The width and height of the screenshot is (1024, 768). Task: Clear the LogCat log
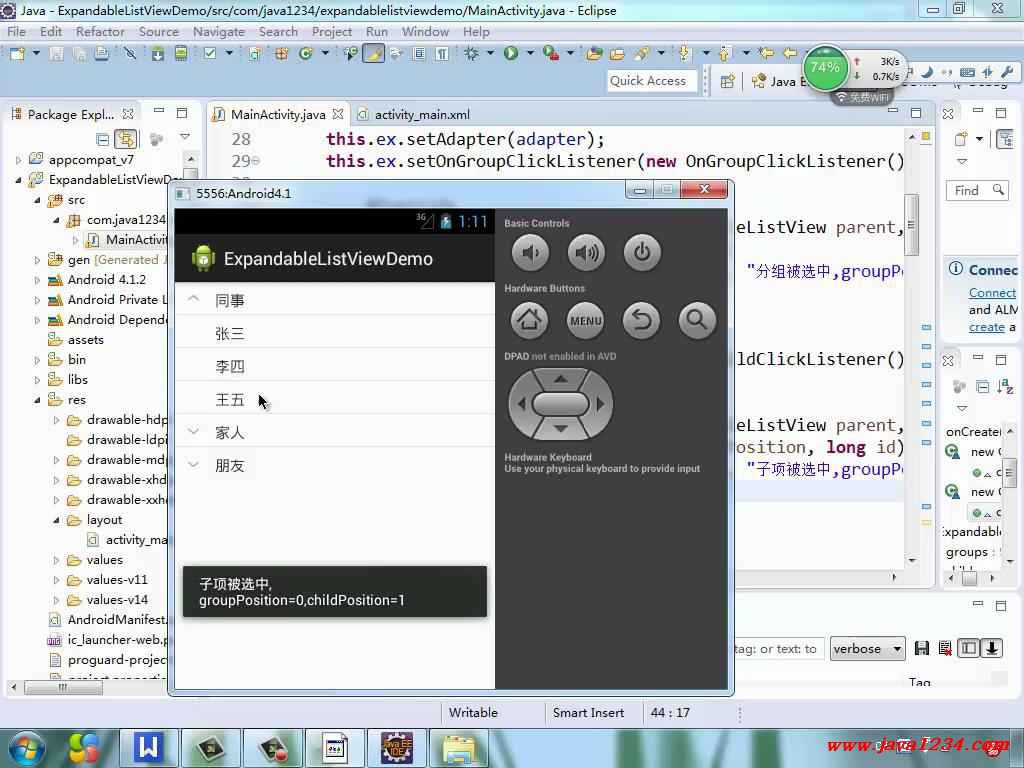pos(945,648)
